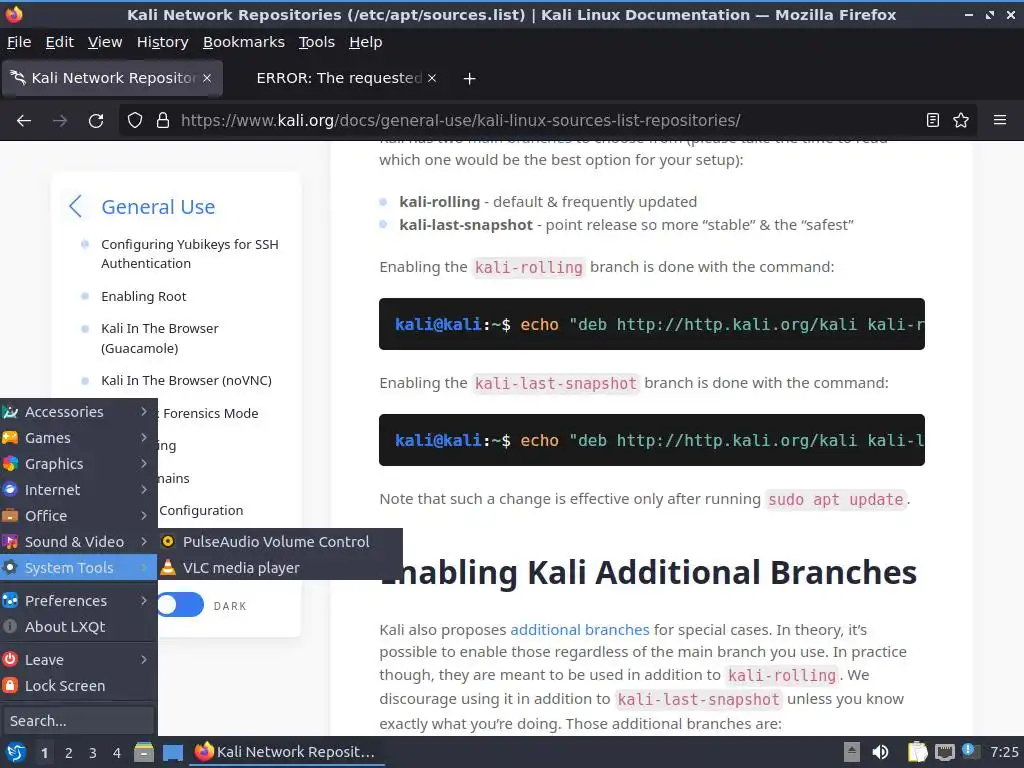Click the removable media eject icon in tray

pos(852,752)
